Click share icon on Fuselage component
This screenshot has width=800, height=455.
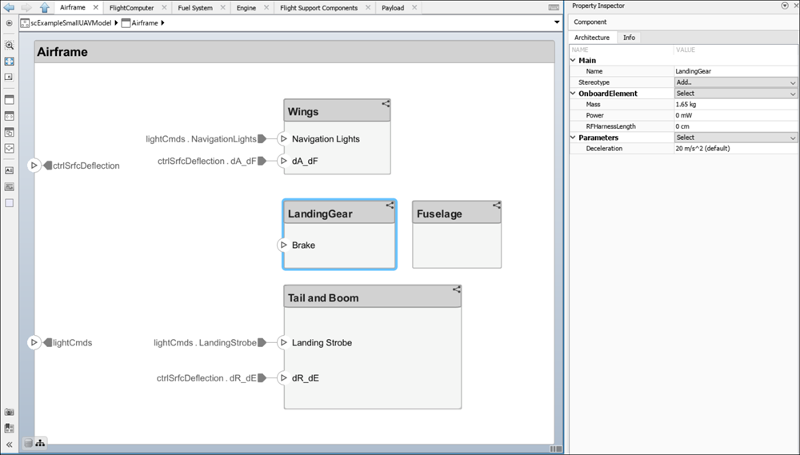click(495, 205)
